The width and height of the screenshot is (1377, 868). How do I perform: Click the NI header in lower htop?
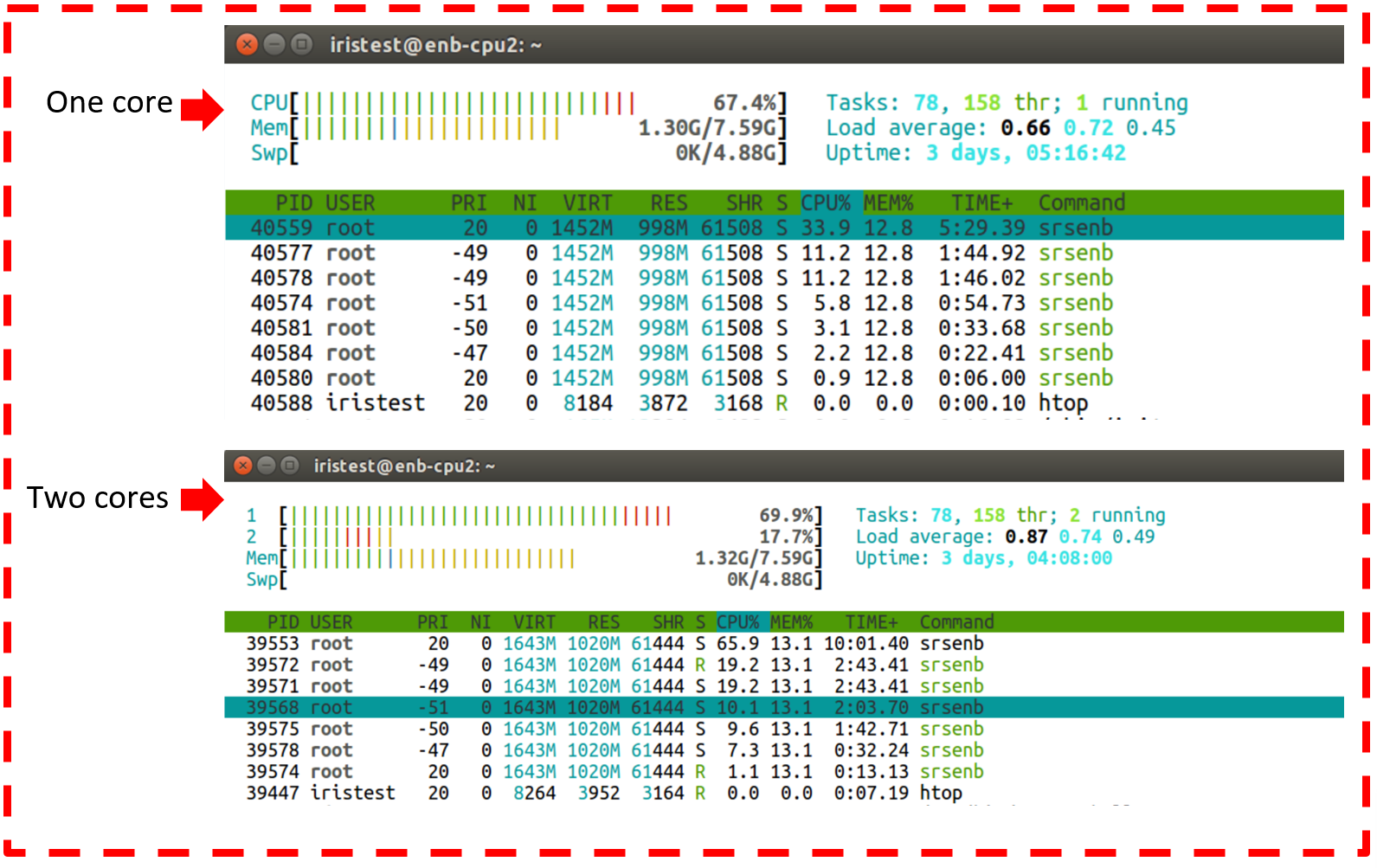(x=480, y=622)
